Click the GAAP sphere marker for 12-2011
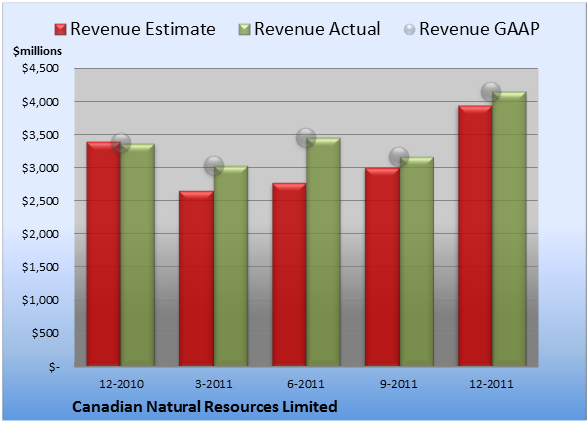The width and height of the screenshot is (588, 422). [491, 92]
